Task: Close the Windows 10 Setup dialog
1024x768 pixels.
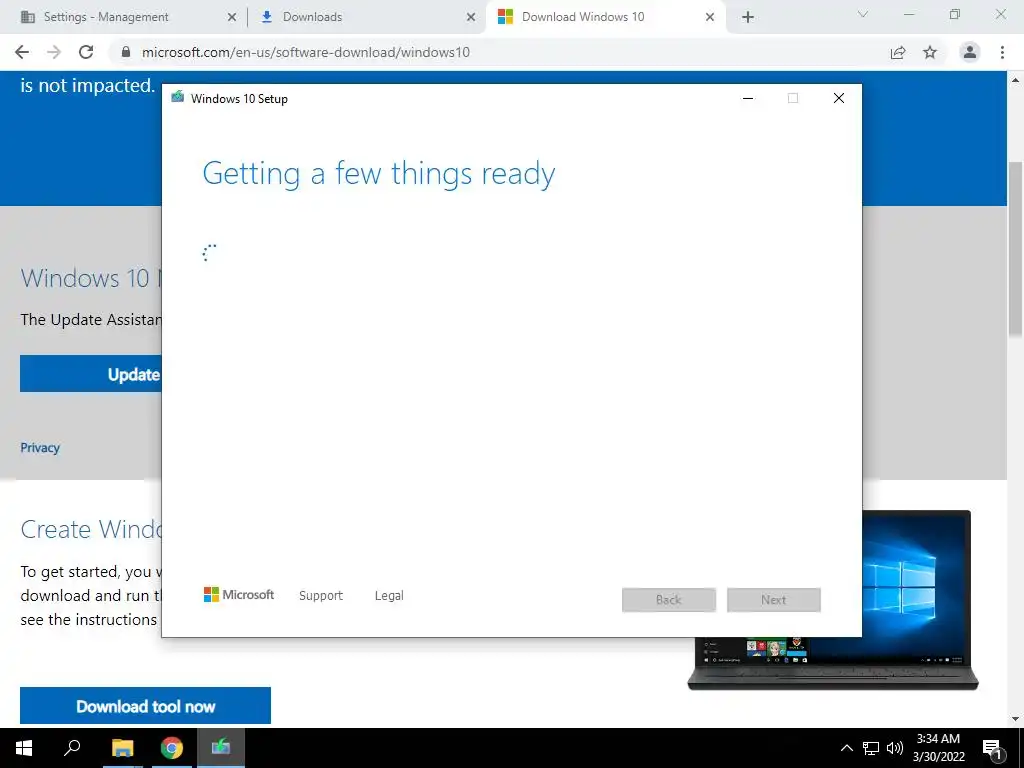Action: (x=839, y=99)
